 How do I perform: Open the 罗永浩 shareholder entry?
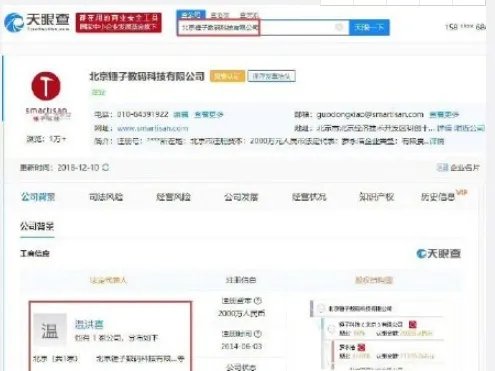(347, 347)
